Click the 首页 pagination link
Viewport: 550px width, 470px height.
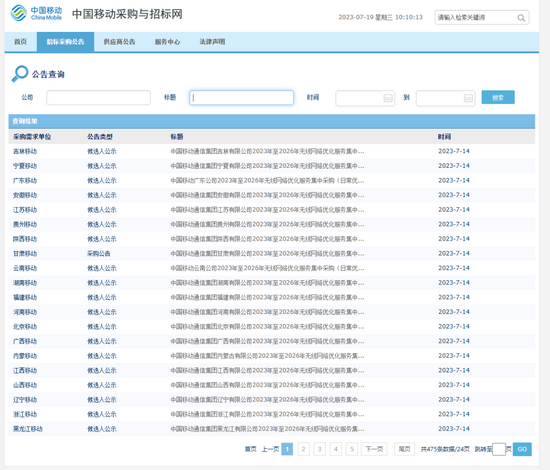(x=250, y=449)
